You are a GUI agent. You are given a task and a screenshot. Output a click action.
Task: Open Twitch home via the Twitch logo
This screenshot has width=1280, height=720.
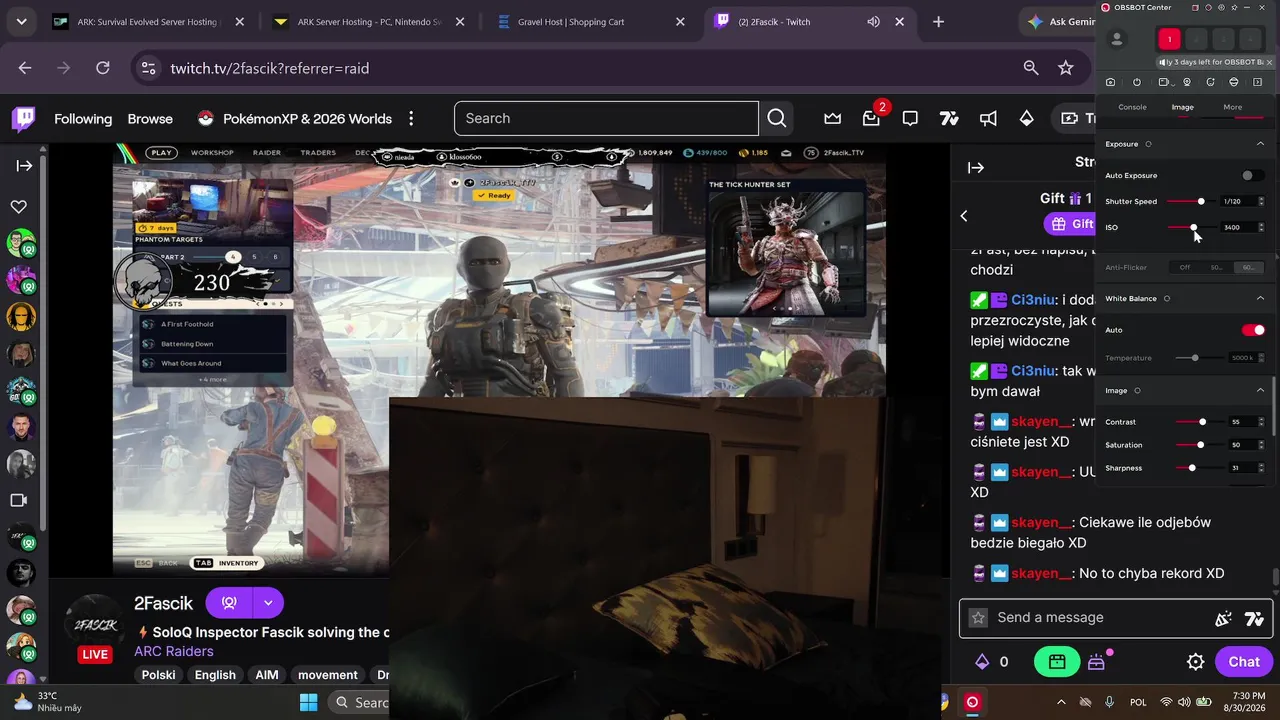coord(23,119)
